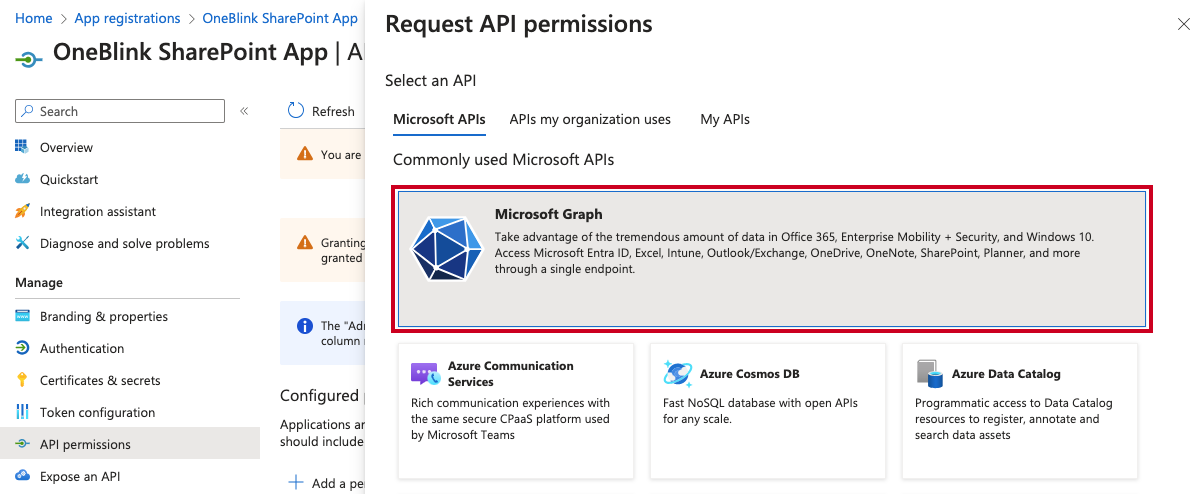Open API permissions menu item
1200x494 pixels.
coord(130,444)
